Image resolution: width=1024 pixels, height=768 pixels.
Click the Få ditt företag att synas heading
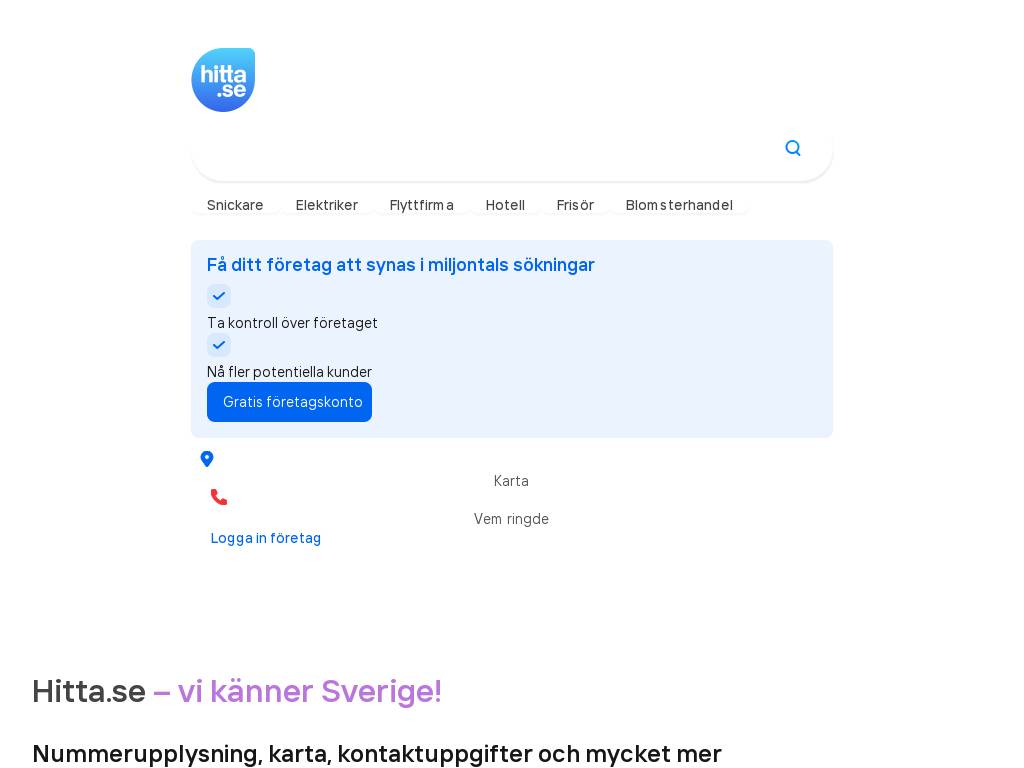pos(401,265)
